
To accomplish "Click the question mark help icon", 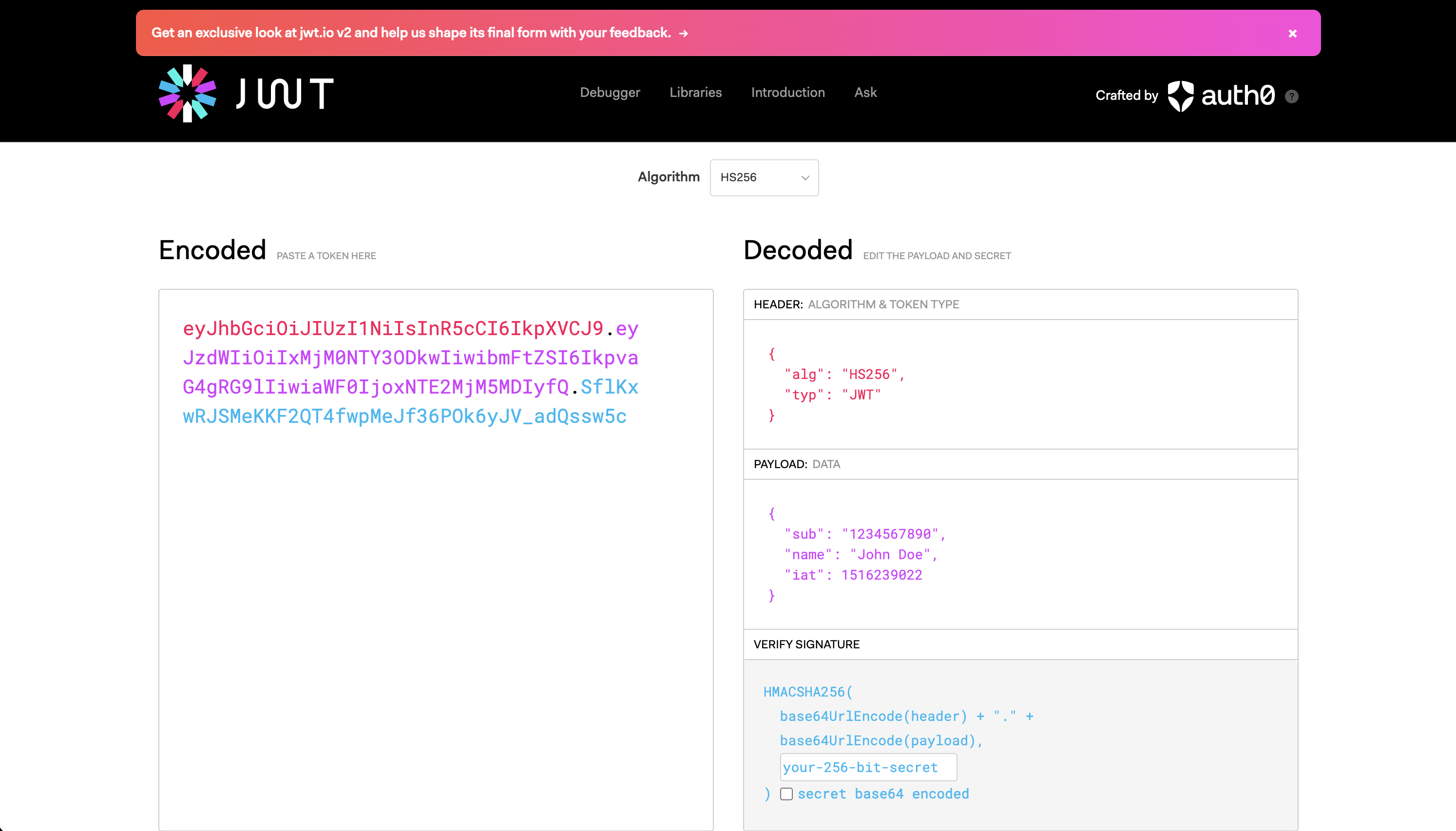I will pyautogui.click(x=1292, y=96).
